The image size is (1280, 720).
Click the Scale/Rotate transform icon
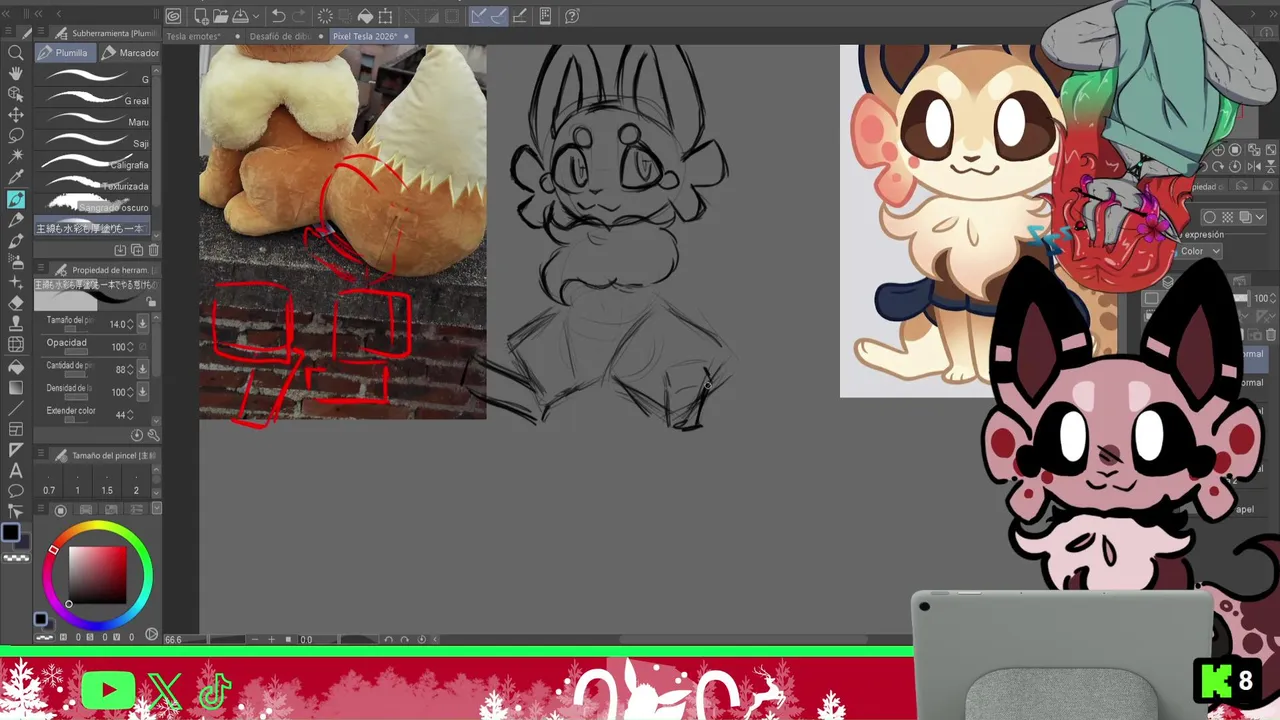point(385,16)
